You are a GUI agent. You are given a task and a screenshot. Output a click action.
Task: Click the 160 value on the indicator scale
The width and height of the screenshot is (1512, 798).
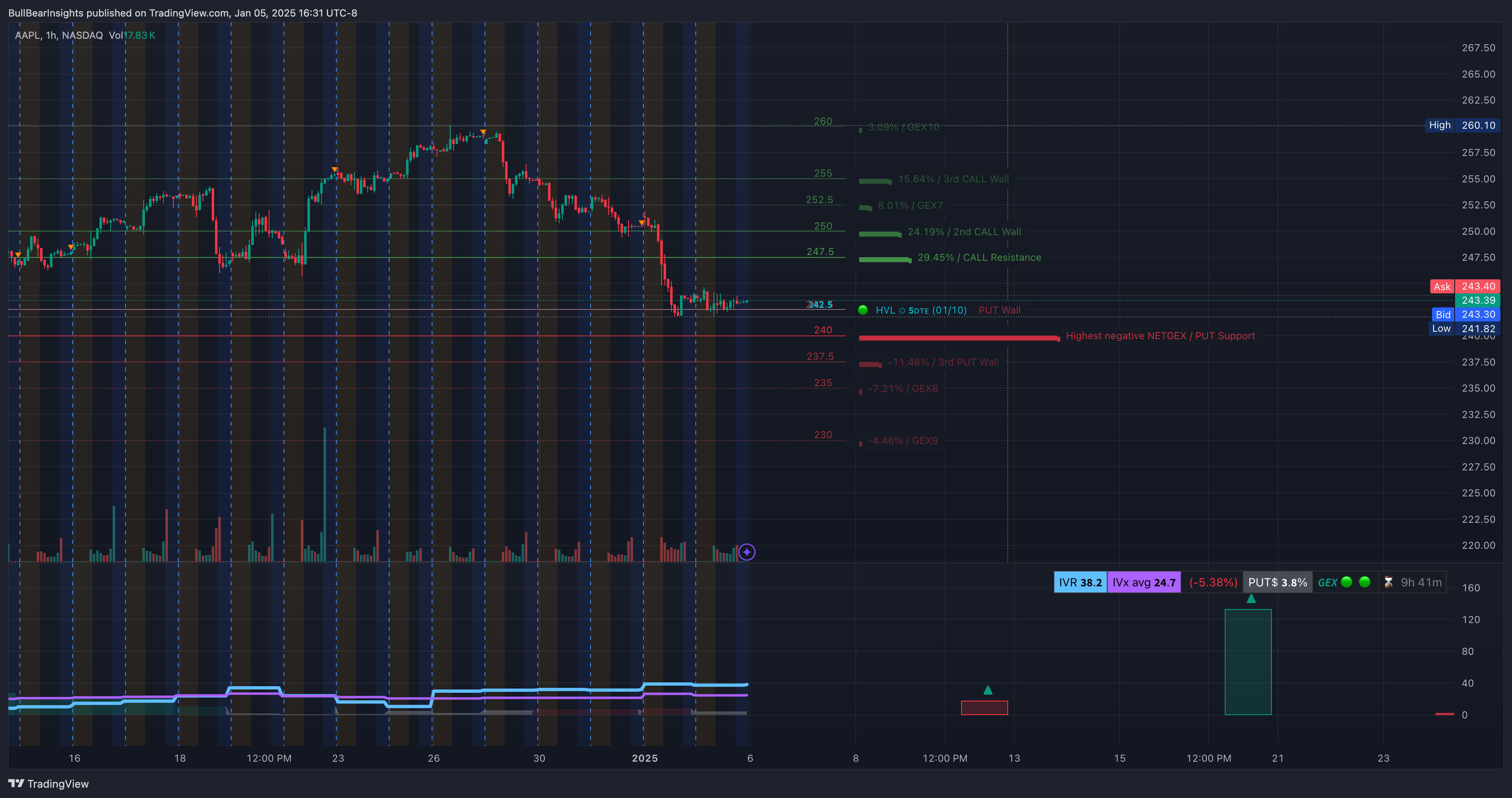1471,587
